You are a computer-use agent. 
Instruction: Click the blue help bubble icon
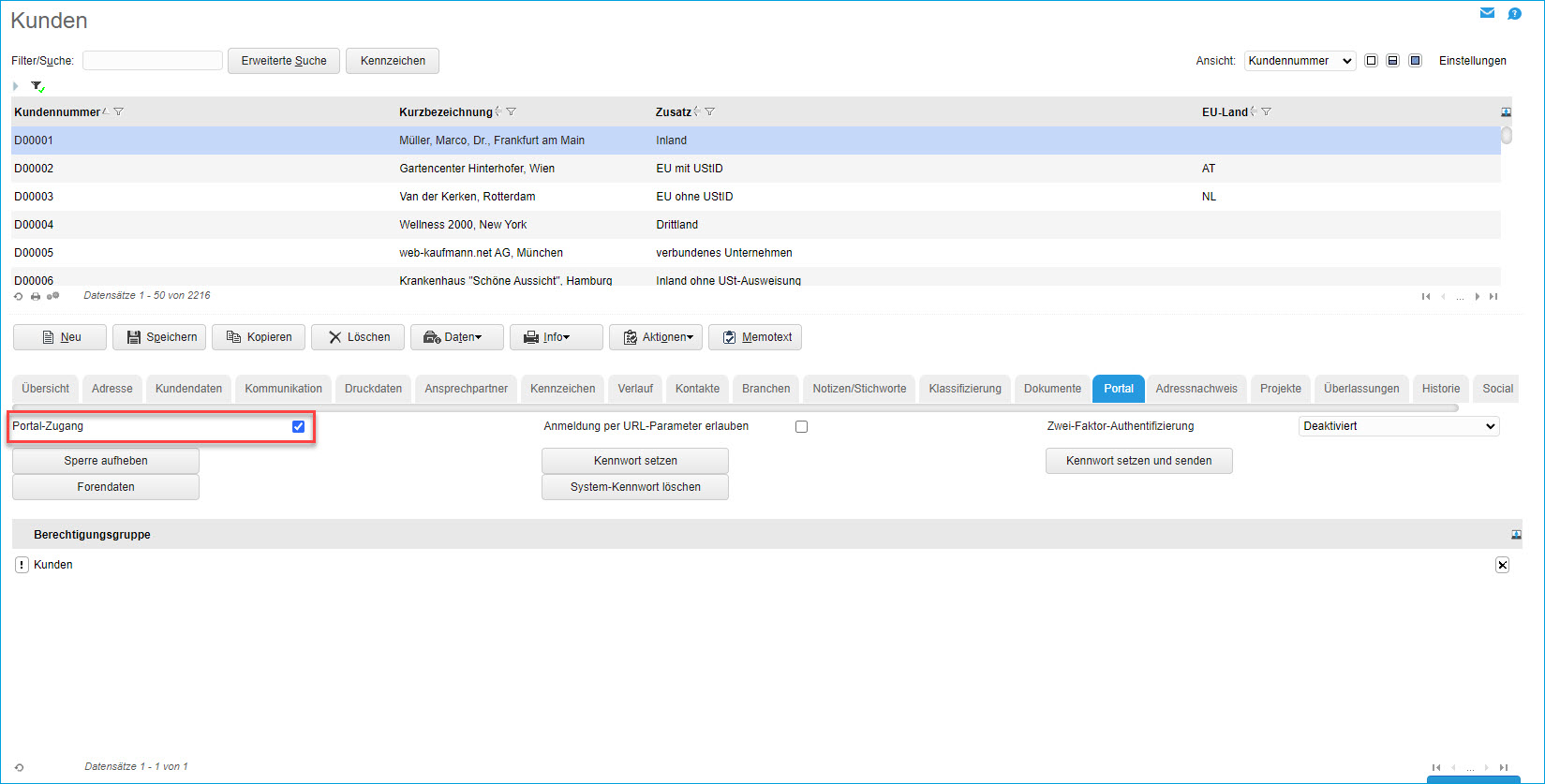pos(1514,13)
